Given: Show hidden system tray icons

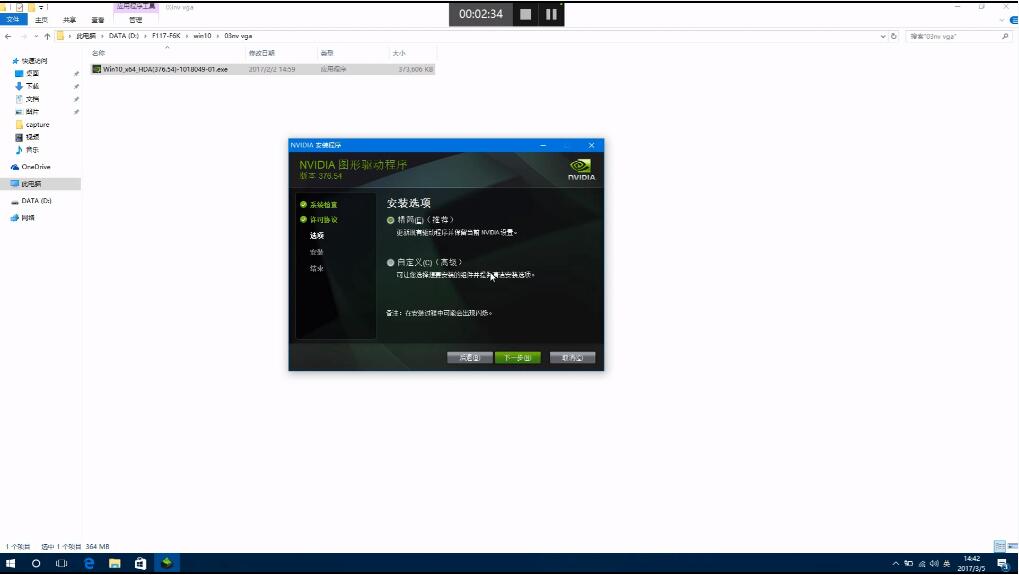Looking at the screenshot, I should point(896,563).
